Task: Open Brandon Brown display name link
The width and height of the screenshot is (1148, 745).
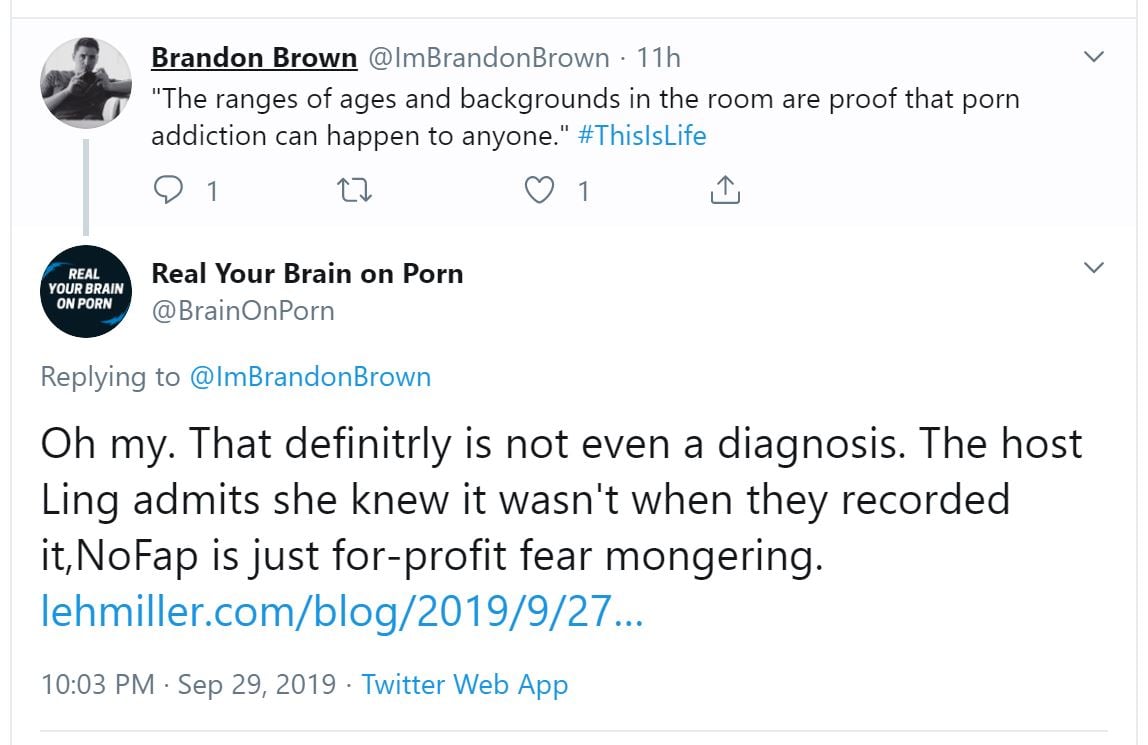Action: point(254,58)
